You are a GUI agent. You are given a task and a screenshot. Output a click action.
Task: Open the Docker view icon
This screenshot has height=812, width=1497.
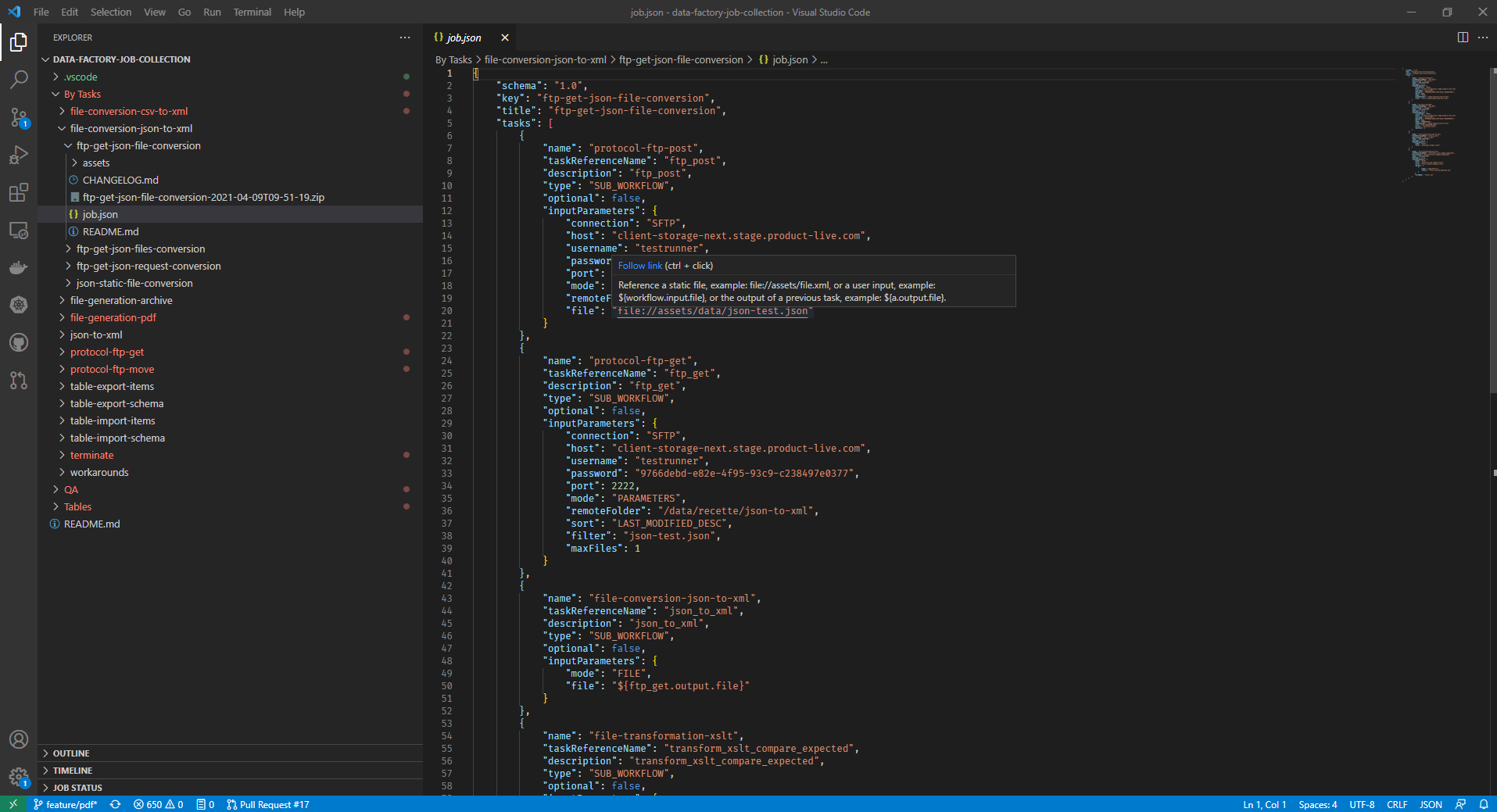point(19,267)
